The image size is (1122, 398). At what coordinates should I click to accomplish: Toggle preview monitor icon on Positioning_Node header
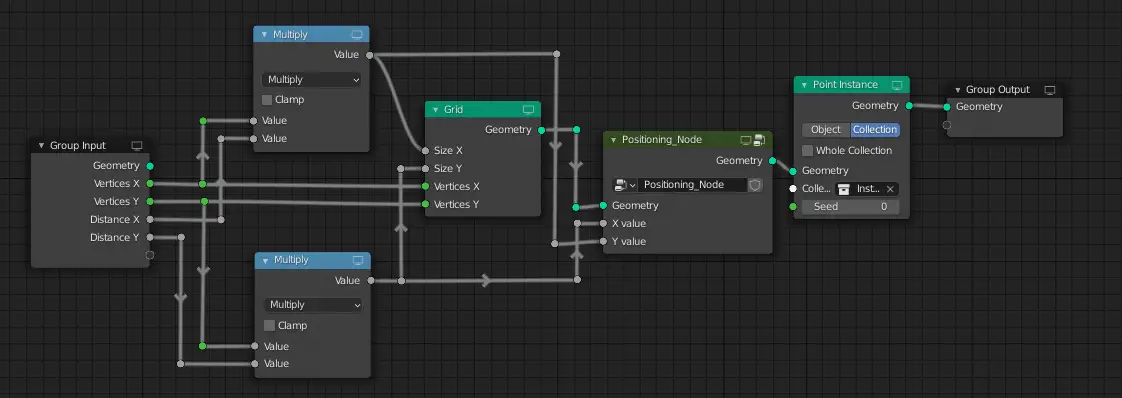point(746,140)
